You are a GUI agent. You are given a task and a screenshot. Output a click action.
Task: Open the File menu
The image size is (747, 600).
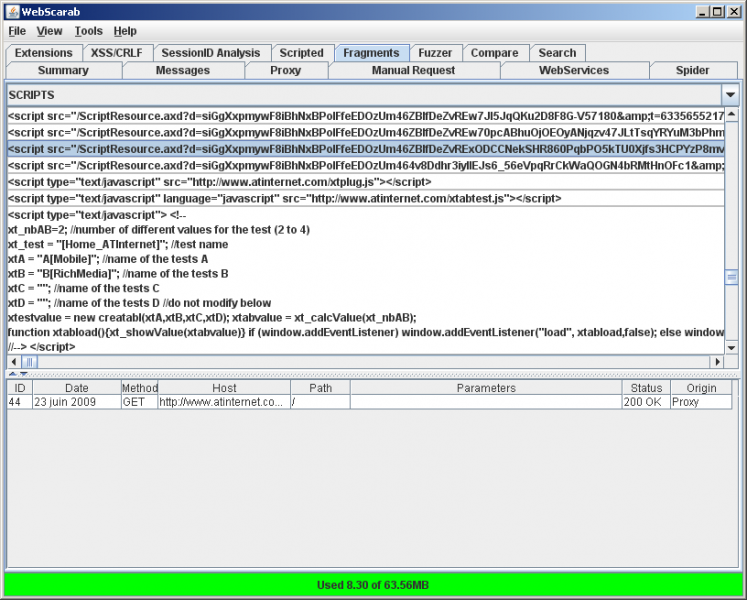(x=17, y=31)
